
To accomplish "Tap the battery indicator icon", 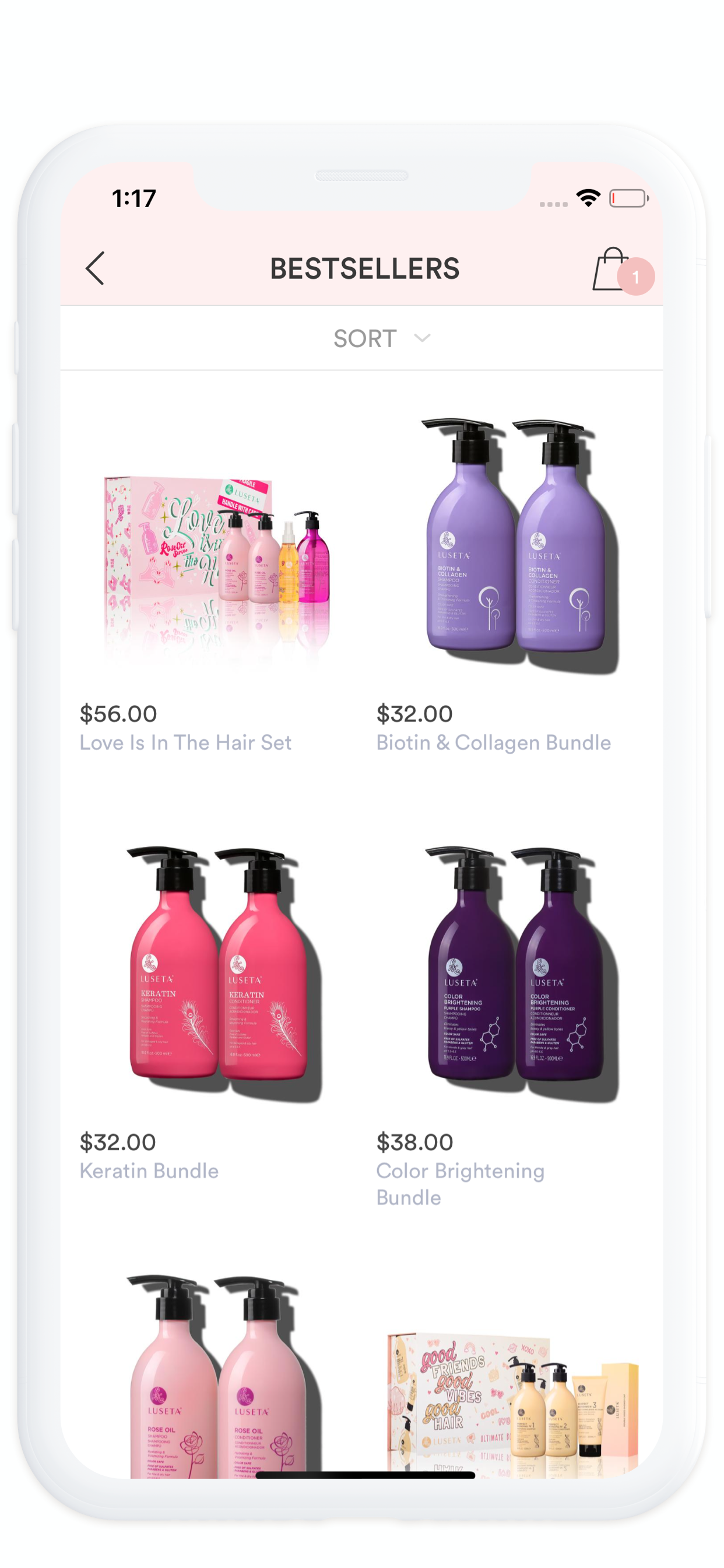I will pos(629,198).
